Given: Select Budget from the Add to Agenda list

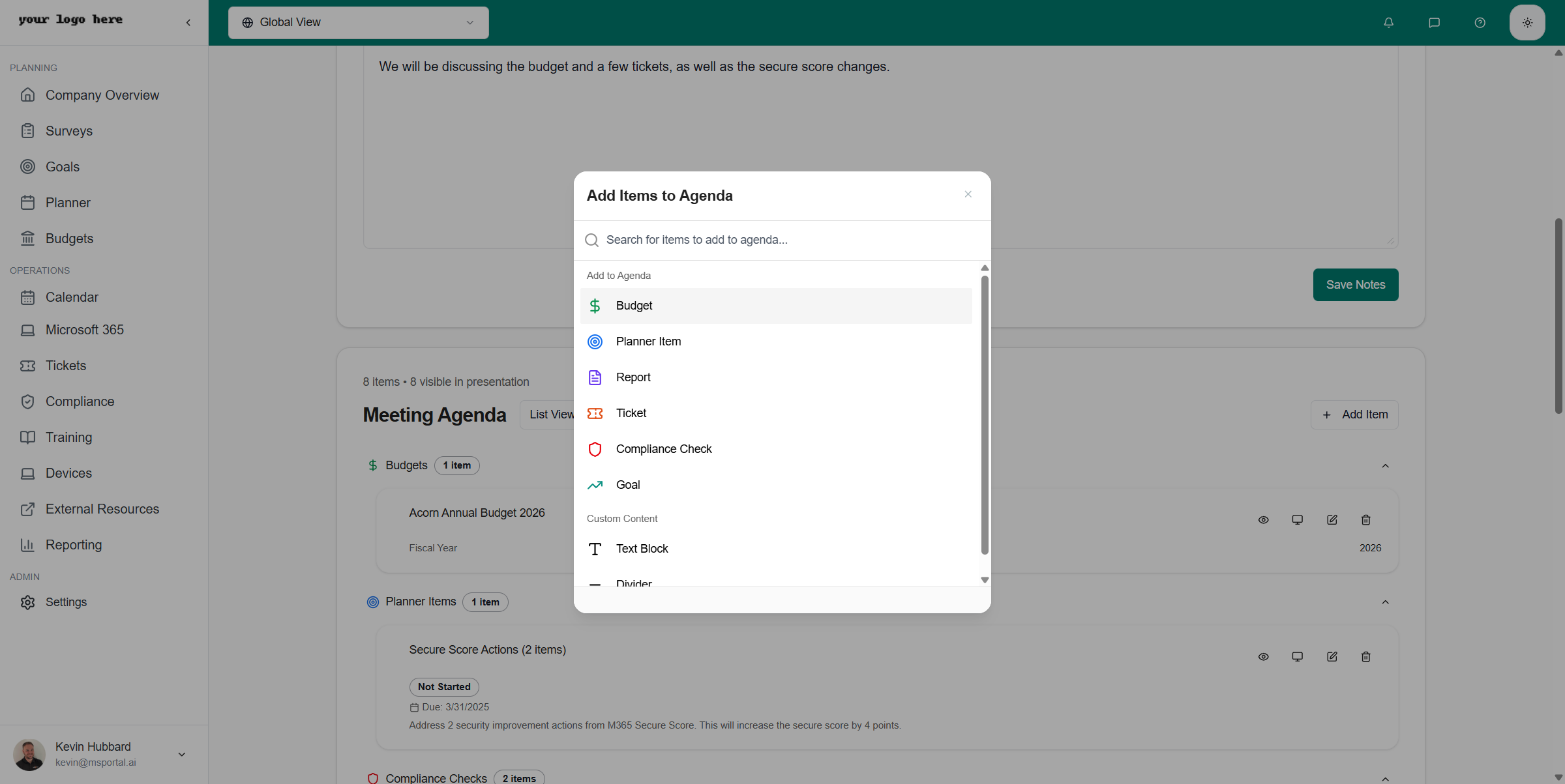Looking at the screenshot, I should 775,306.
